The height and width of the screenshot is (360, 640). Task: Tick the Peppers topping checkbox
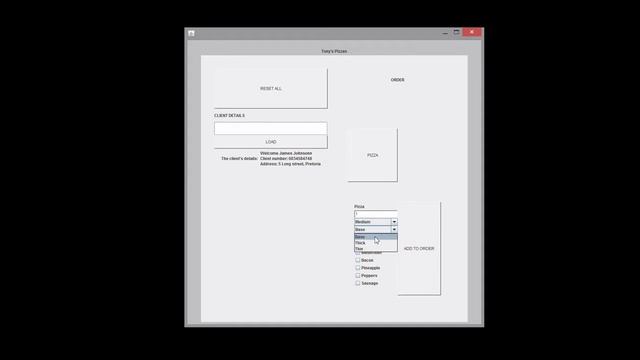click(x=358, y=276)
